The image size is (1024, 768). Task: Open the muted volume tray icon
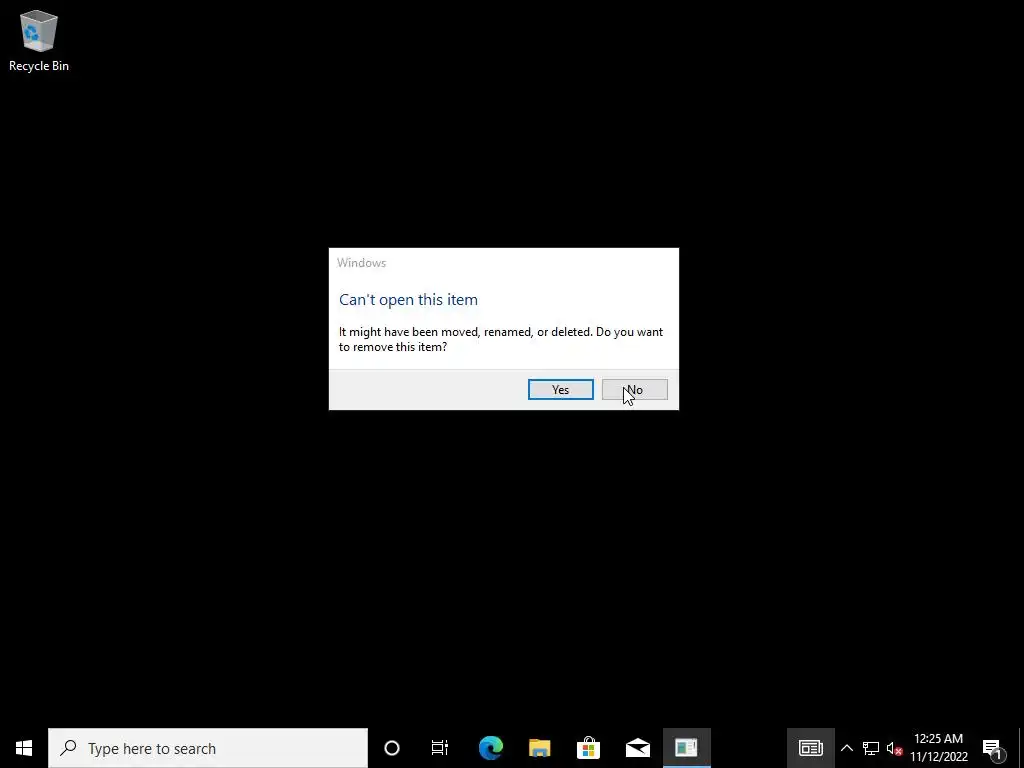(x=894, y=748)
